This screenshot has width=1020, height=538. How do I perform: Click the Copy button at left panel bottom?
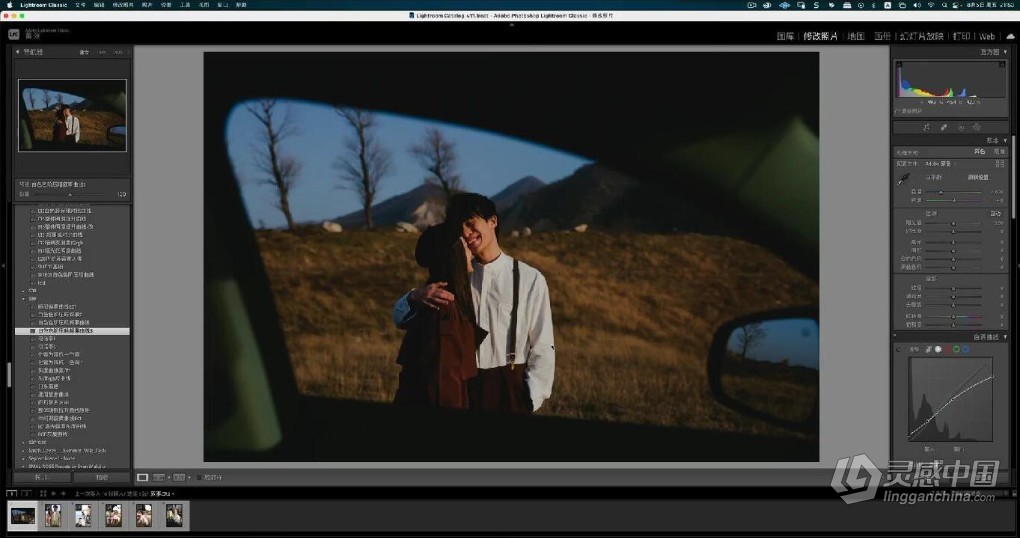coord(42,477)
